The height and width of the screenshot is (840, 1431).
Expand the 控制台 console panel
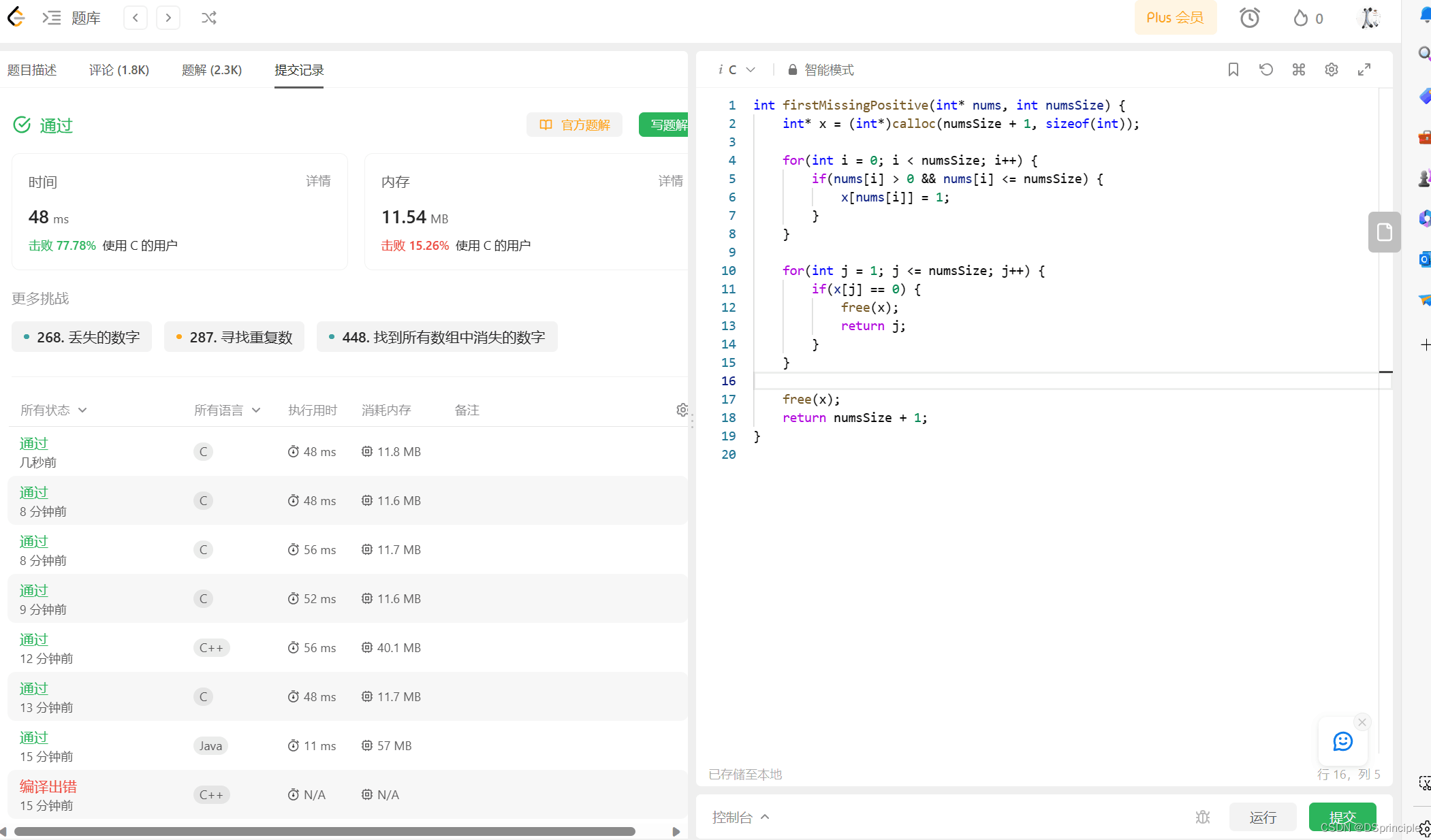tap(740, 817)
